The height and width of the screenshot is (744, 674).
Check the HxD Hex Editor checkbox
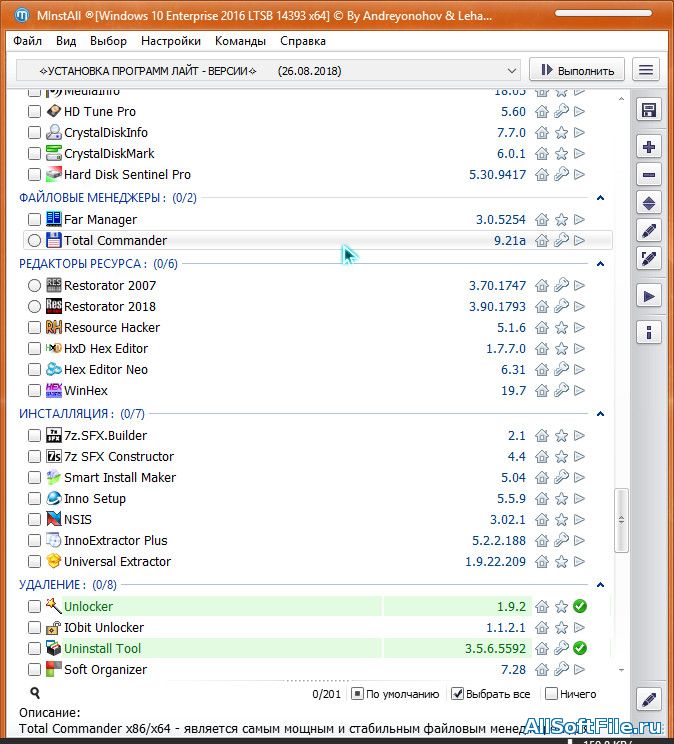pyautogui.click(x=34, y=349)
